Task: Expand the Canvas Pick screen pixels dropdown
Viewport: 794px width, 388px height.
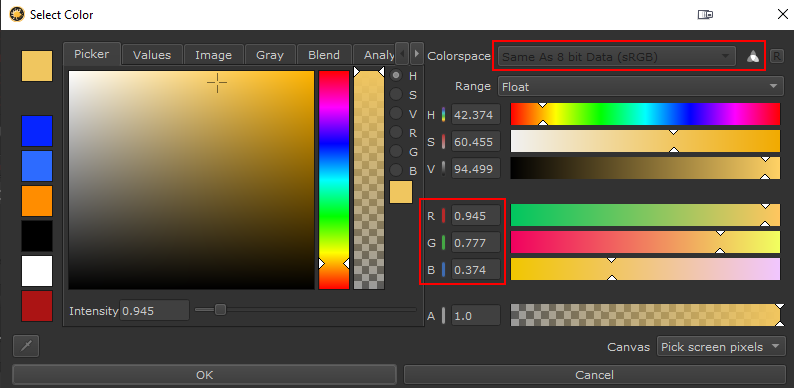Action: [721, 347]
